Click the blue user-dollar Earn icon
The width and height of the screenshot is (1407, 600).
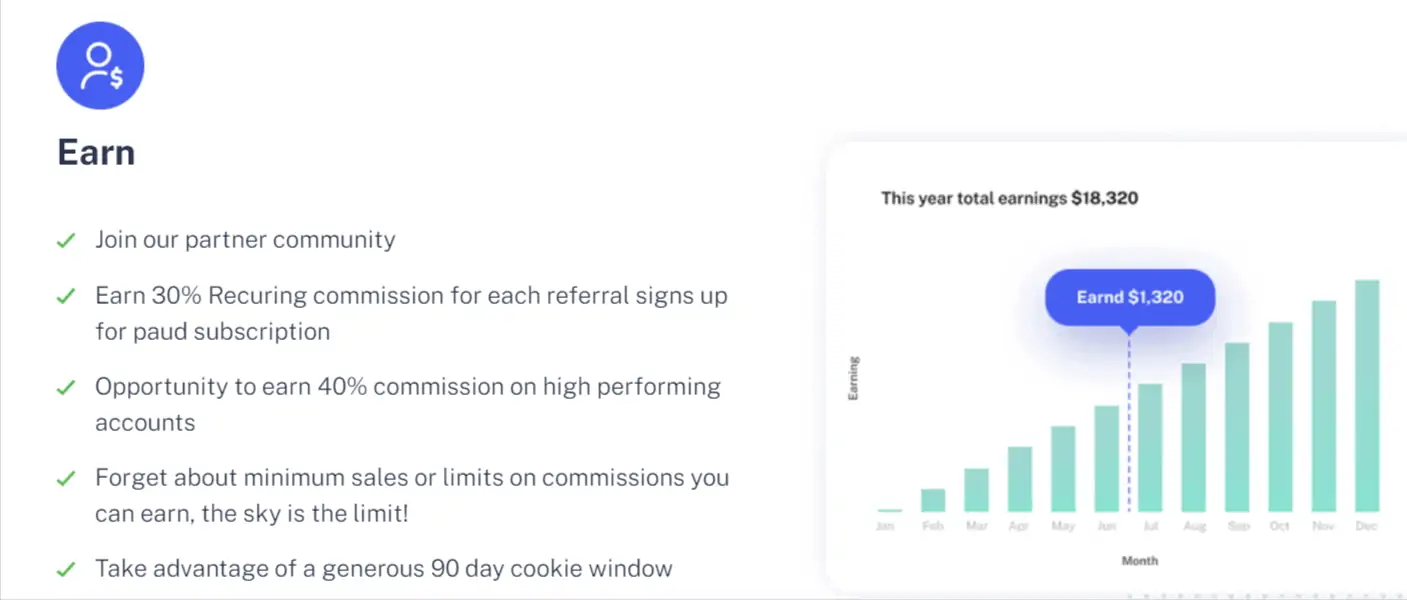click(100, 65)
